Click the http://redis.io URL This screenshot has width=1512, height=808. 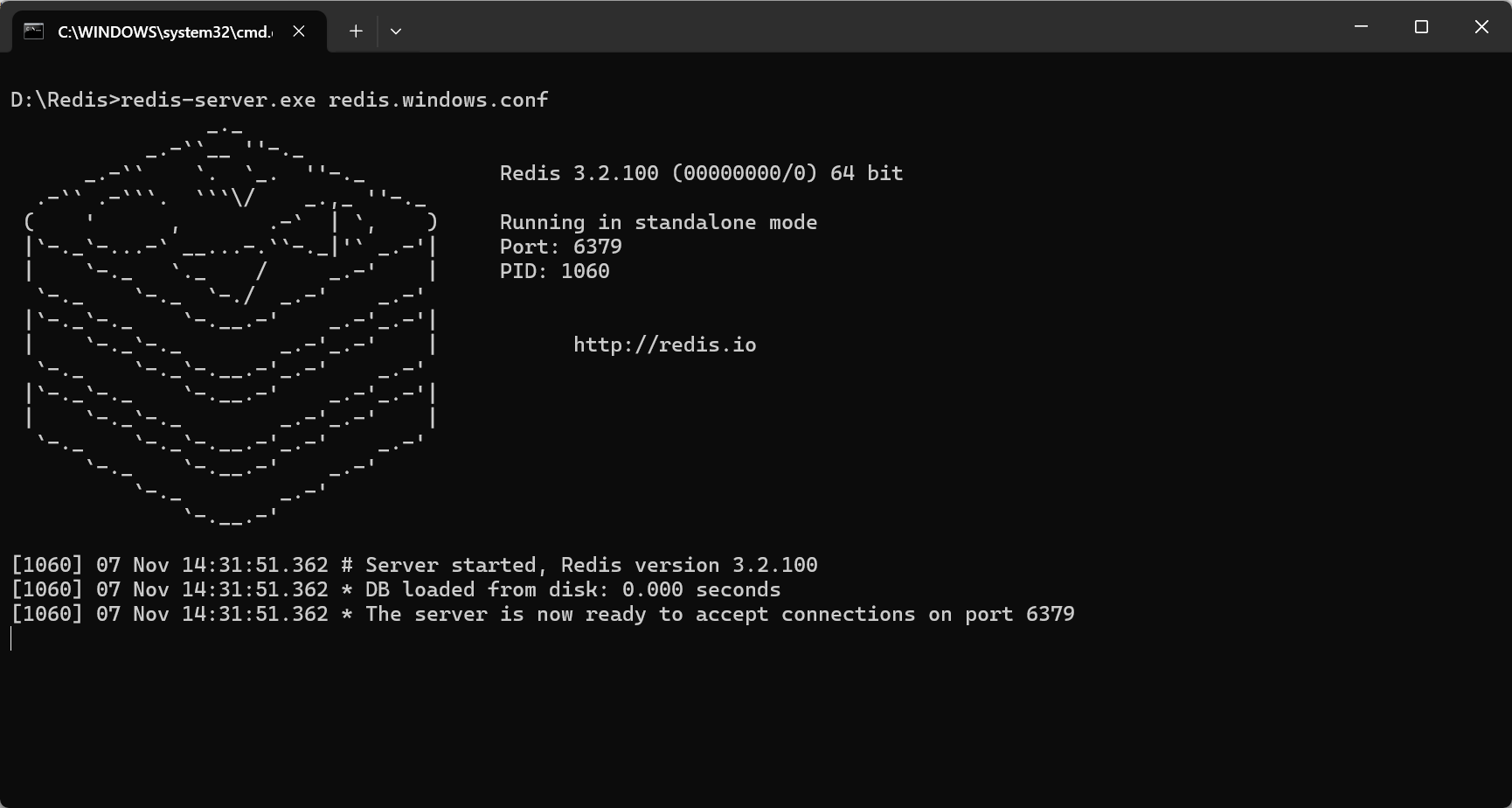click(x=664, y=345)
